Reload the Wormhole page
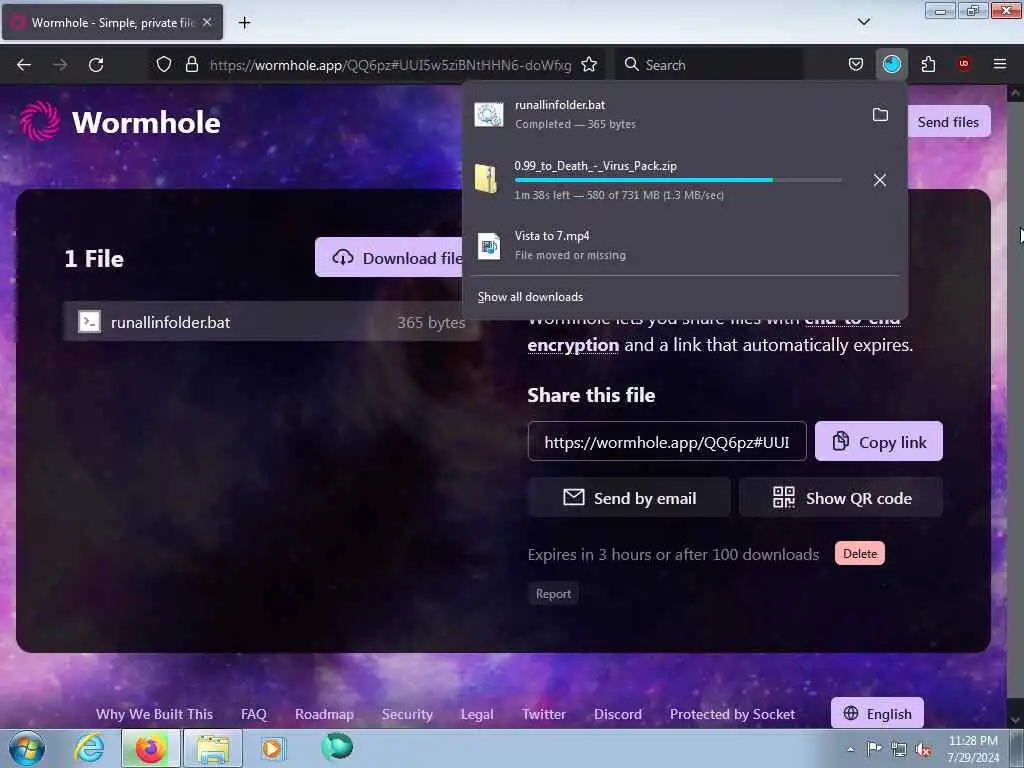The width and height of the screenshot is (1024, 768). 96,65
